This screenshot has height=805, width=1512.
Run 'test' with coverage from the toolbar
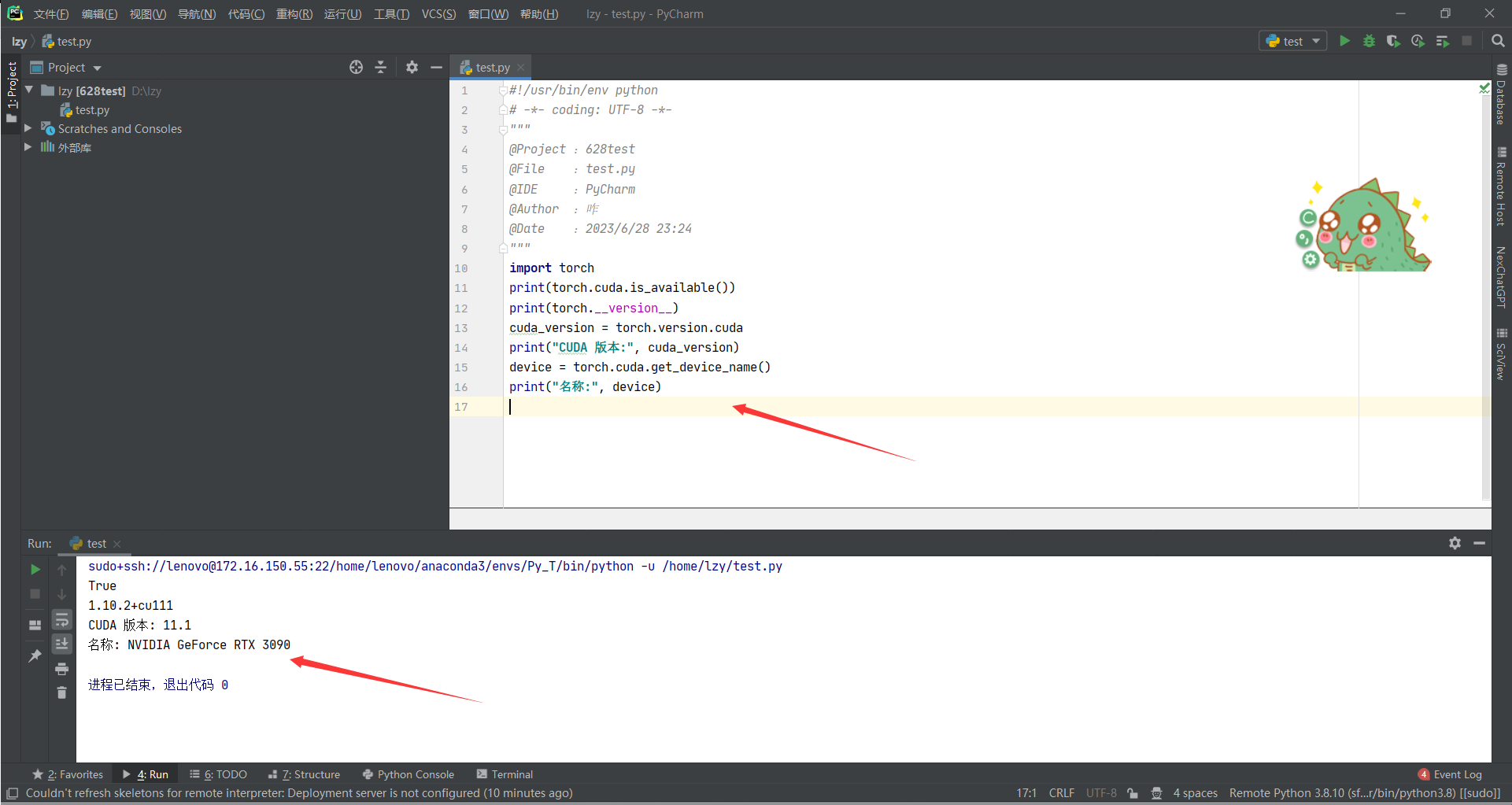point(1393,41)
